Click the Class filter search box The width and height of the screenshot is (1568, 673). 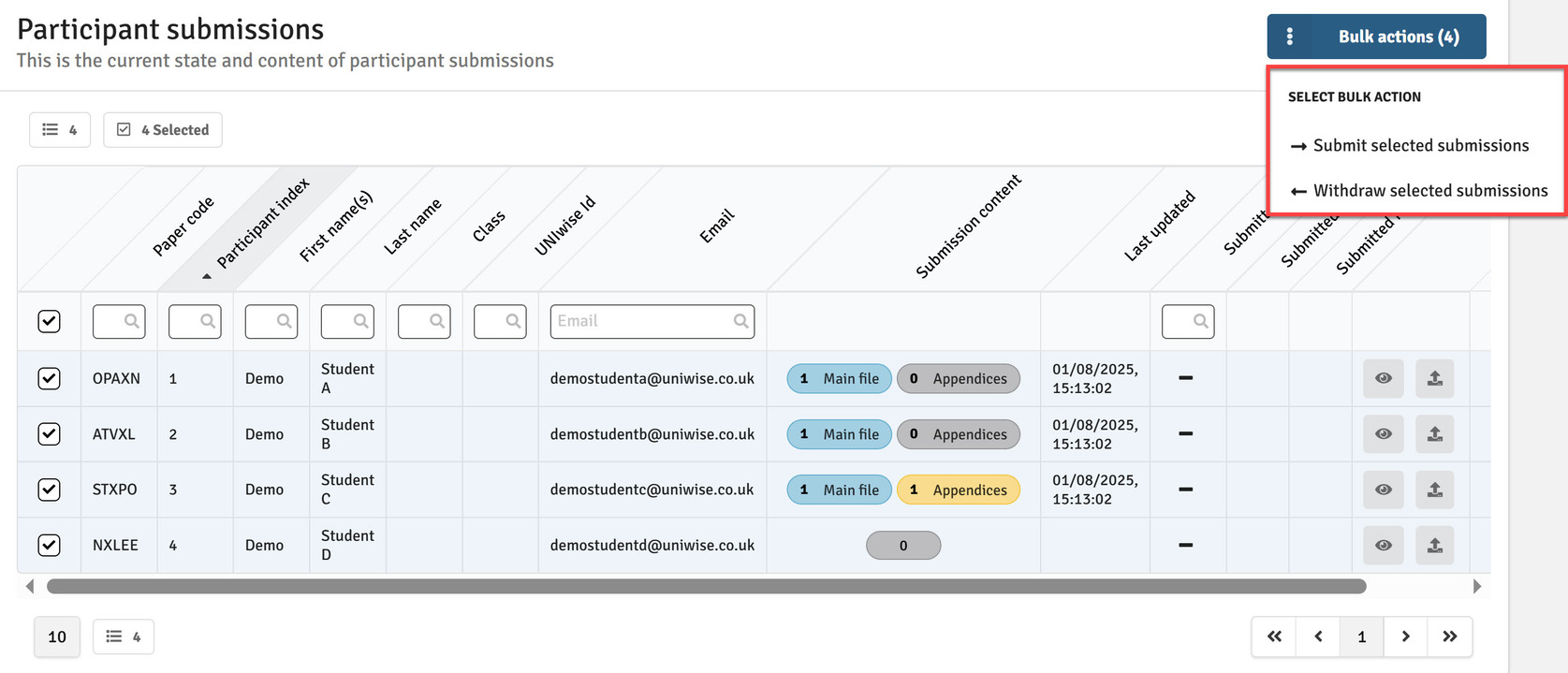424,321
